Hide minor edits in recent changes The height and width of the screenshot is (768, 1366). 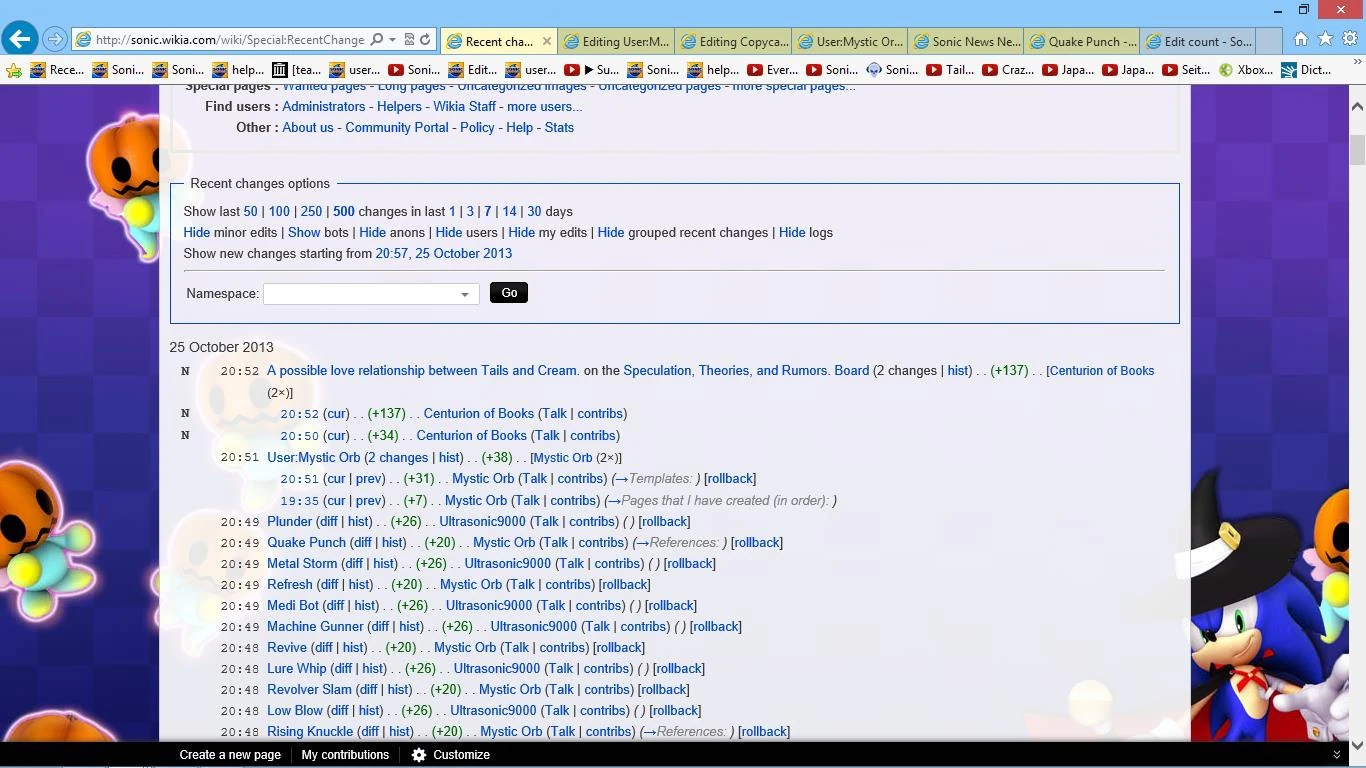pyautogui.click(x=196, y=232)
